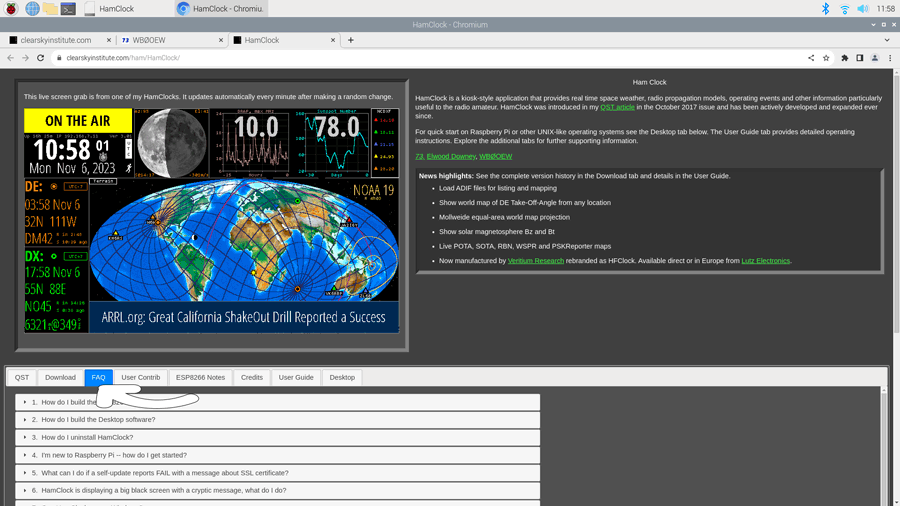This screenshot has width=900, height=506.
Task: Open the Chromium profile avatar
Action: tap(875, 58)
